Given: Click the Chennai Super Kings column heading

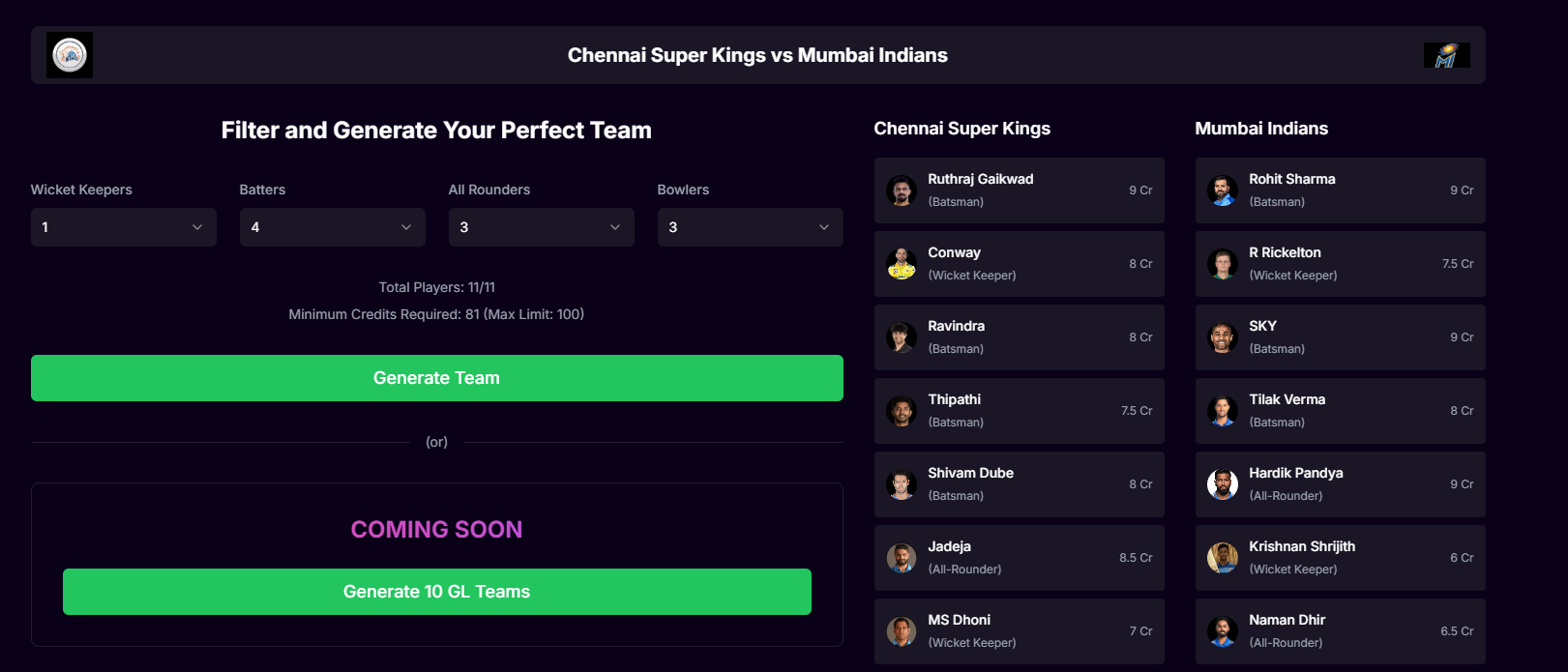Looking at the screenshot, I should [962, 129].
